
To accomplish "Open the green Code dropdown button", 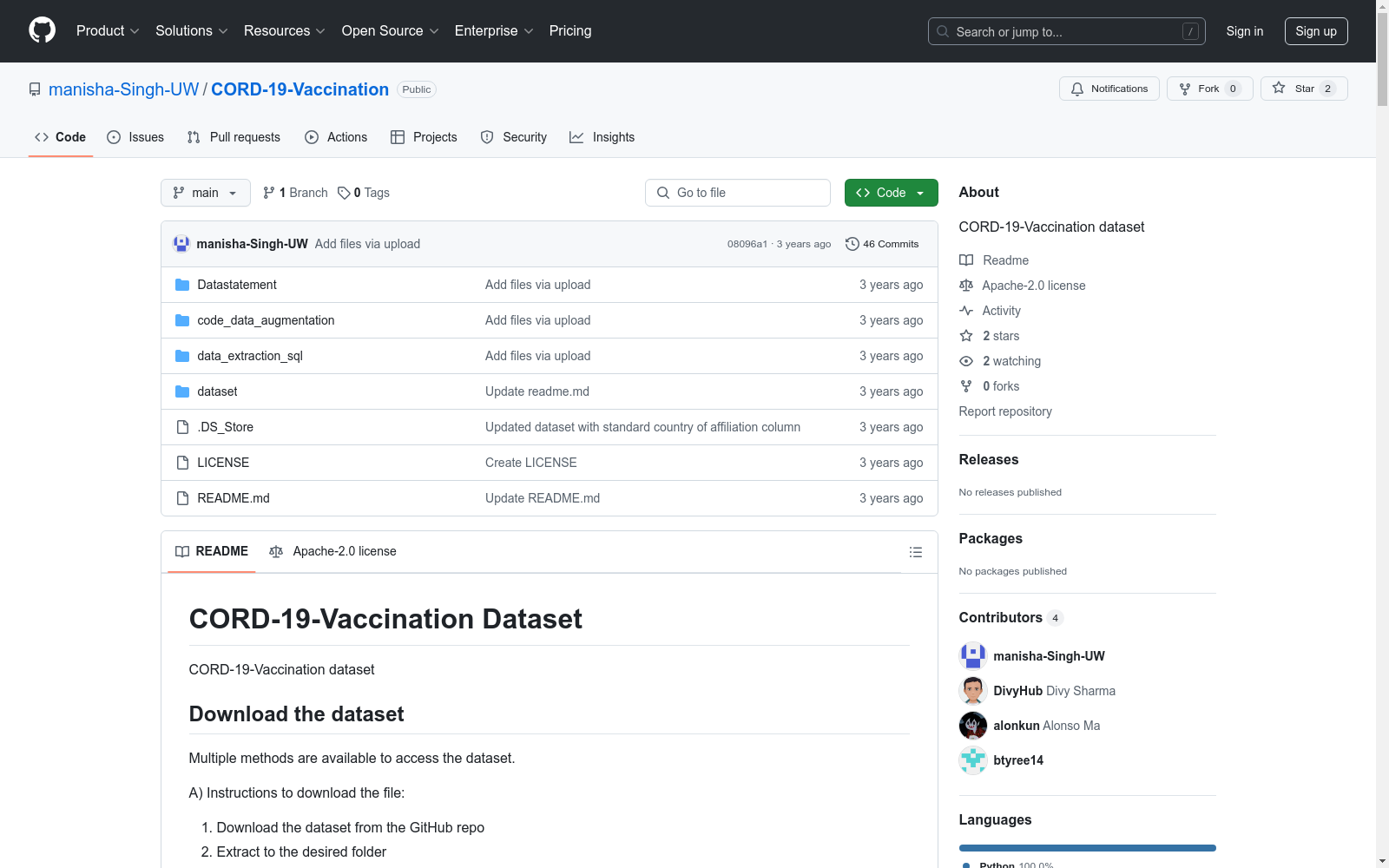I will coord(892,193).
